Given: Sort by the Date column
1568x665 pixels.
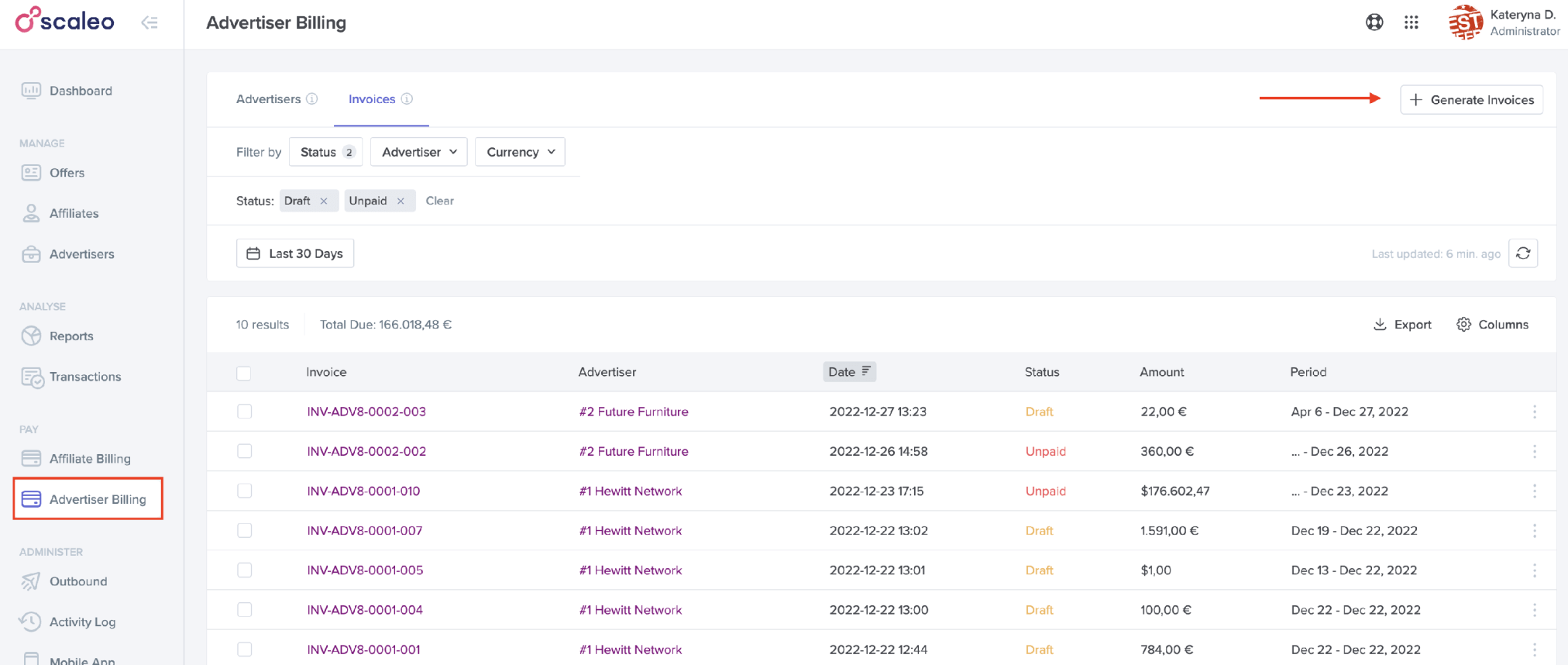Looking at the screenshot, I should (x=849, y=372).
